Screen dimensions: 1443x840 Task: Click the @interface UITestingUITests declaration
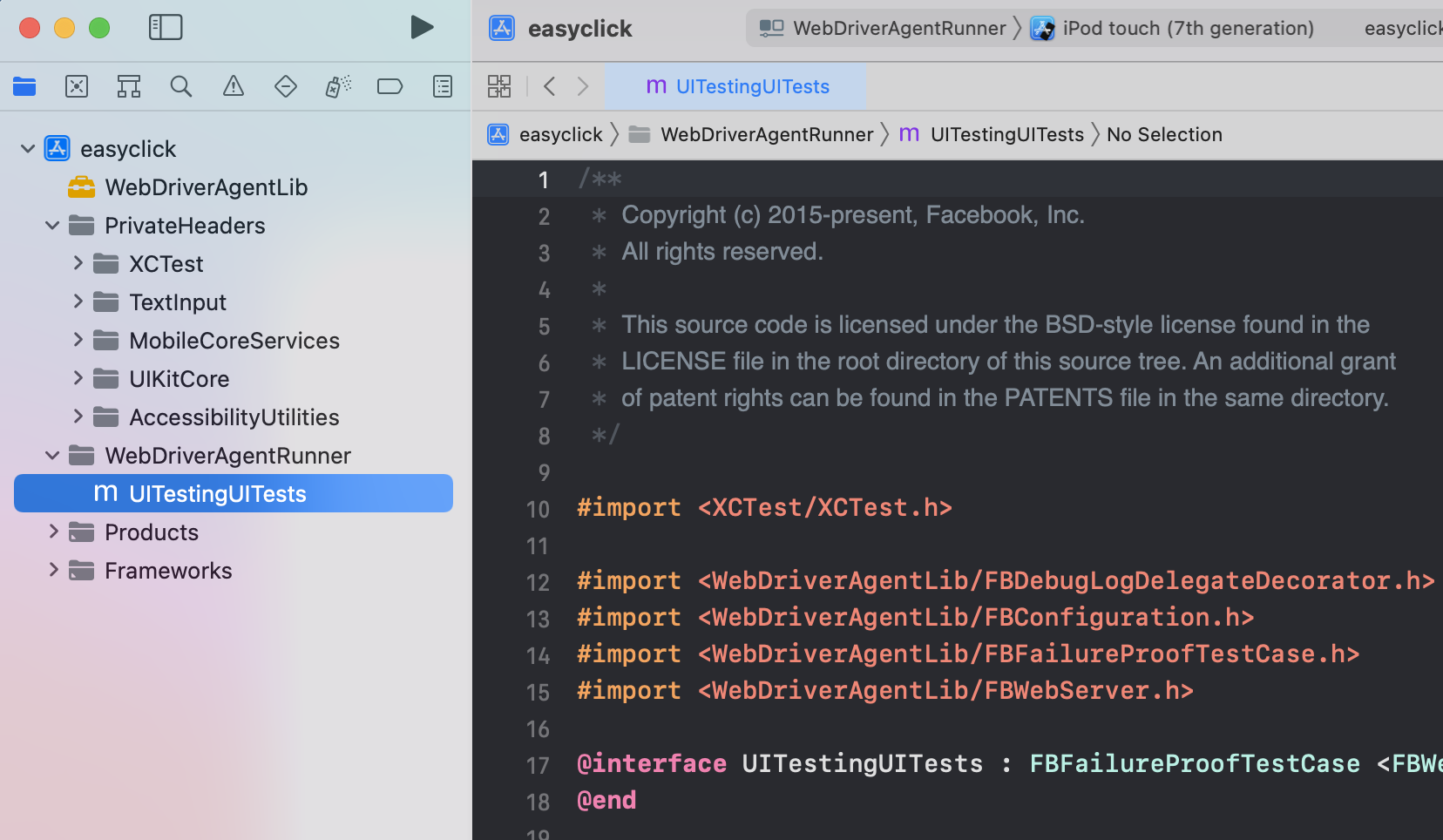(1009, 763)
